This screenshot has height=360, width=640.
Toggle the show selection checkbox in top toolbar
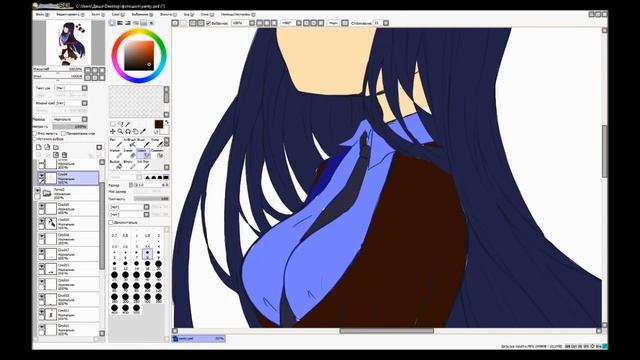208,23
